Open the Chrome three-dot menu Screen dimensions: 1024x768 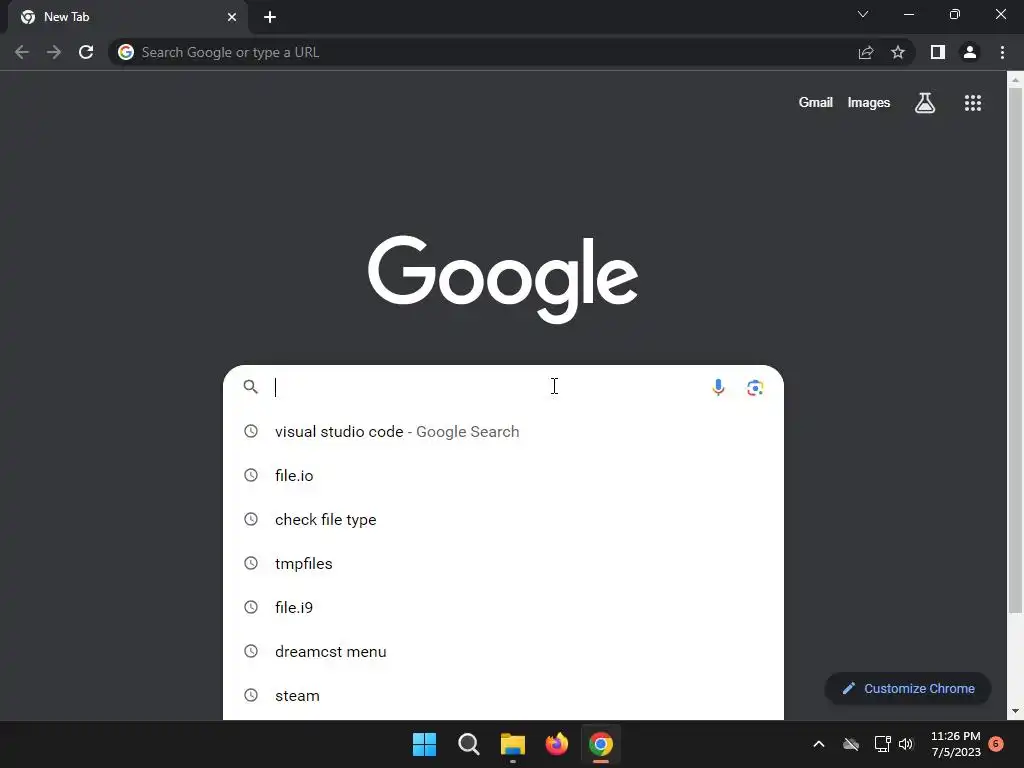(1002, 52)
